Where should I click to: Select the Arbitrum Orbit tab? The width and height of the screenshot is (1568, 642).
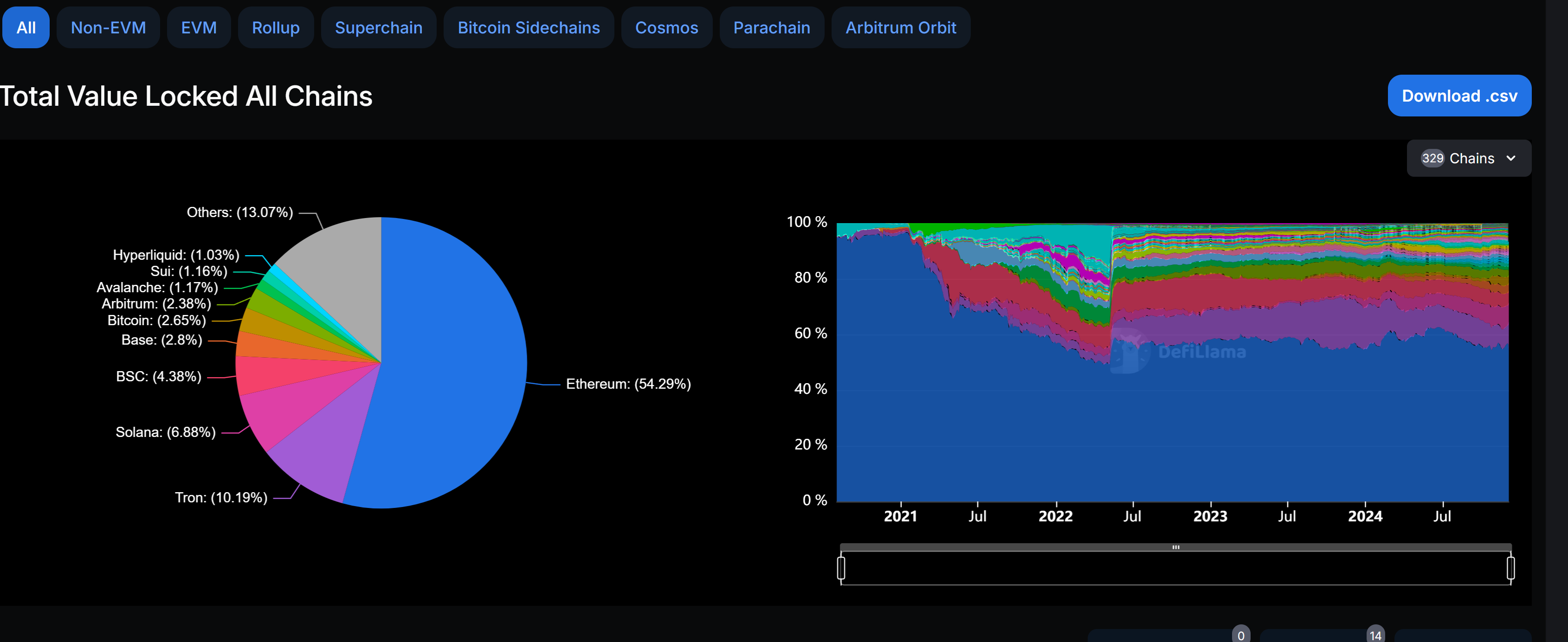900,27
